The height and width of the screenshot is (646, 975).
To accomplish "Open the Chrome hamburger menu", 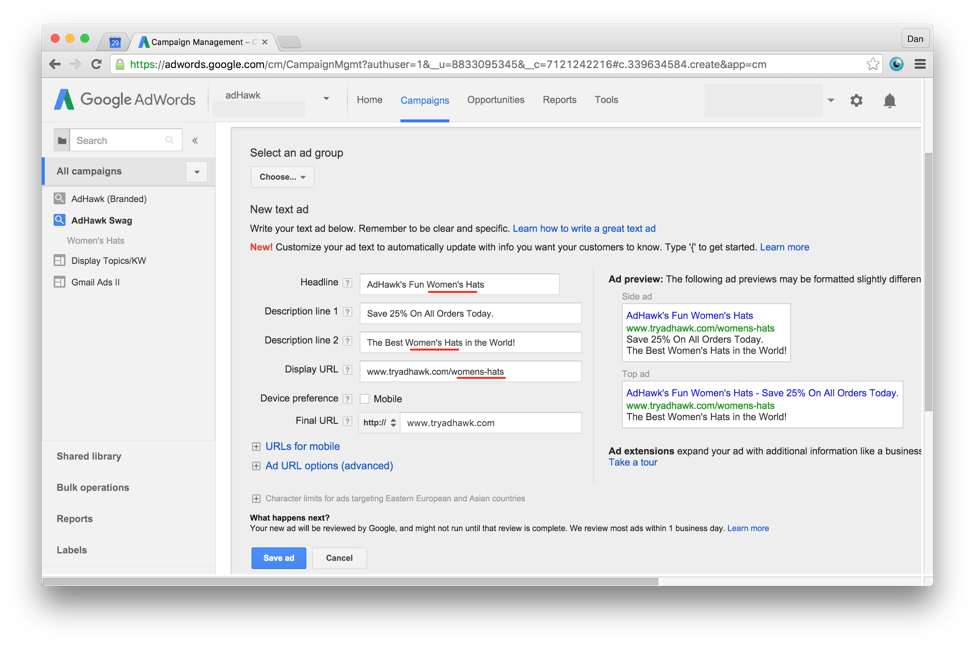I will (x=920, y=64).
